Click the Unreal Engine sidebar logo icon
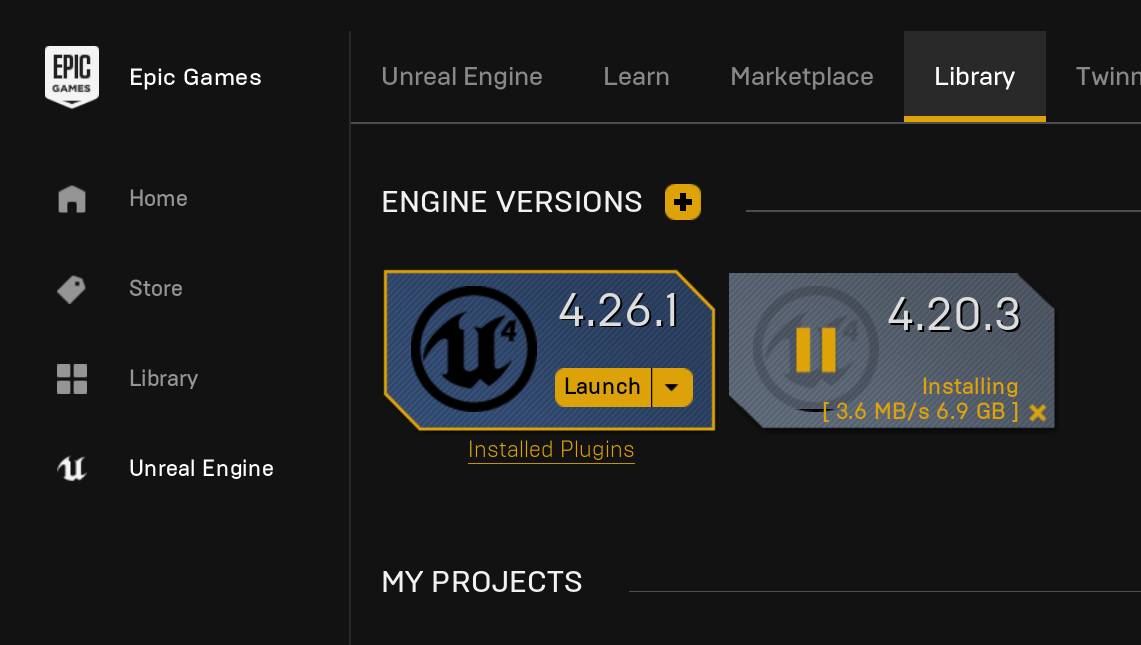The image size is (1141, 645). pos(72,468)
